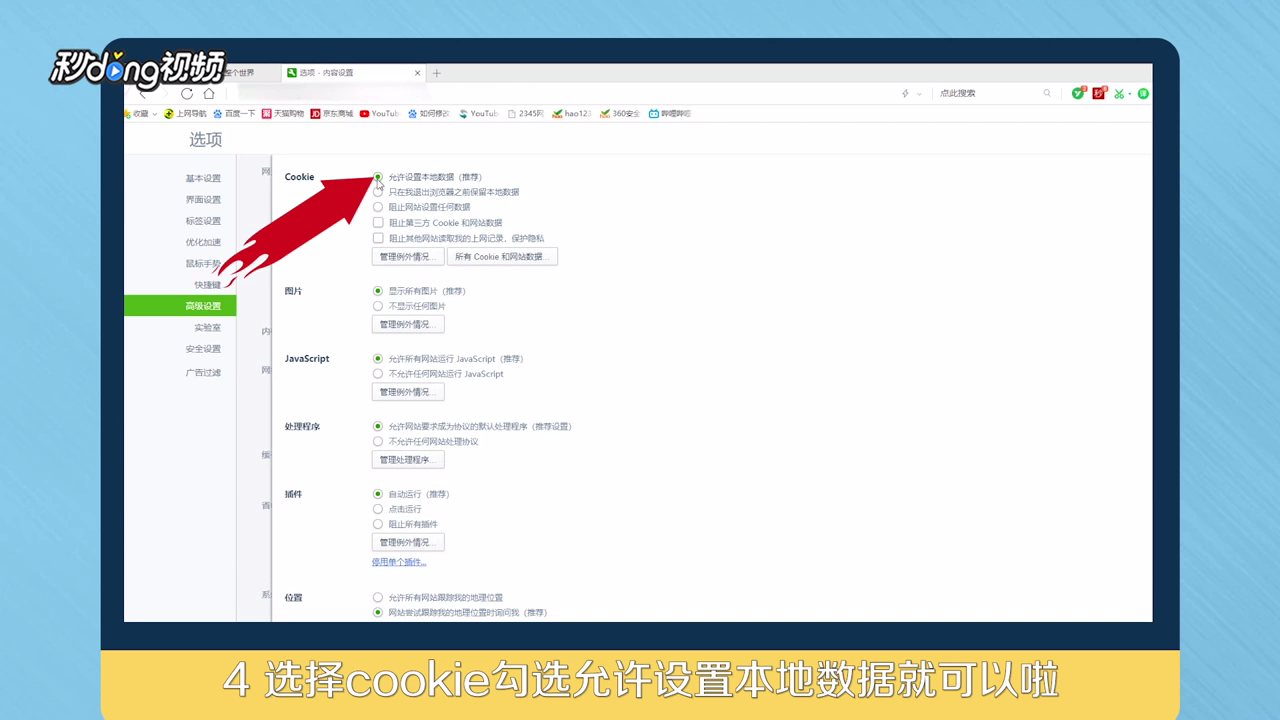This screenshot has height=720, width=1280.
Task: Expand the 收藏 bookmarks dropdown arrow
Action: click(x=154, y=114)
